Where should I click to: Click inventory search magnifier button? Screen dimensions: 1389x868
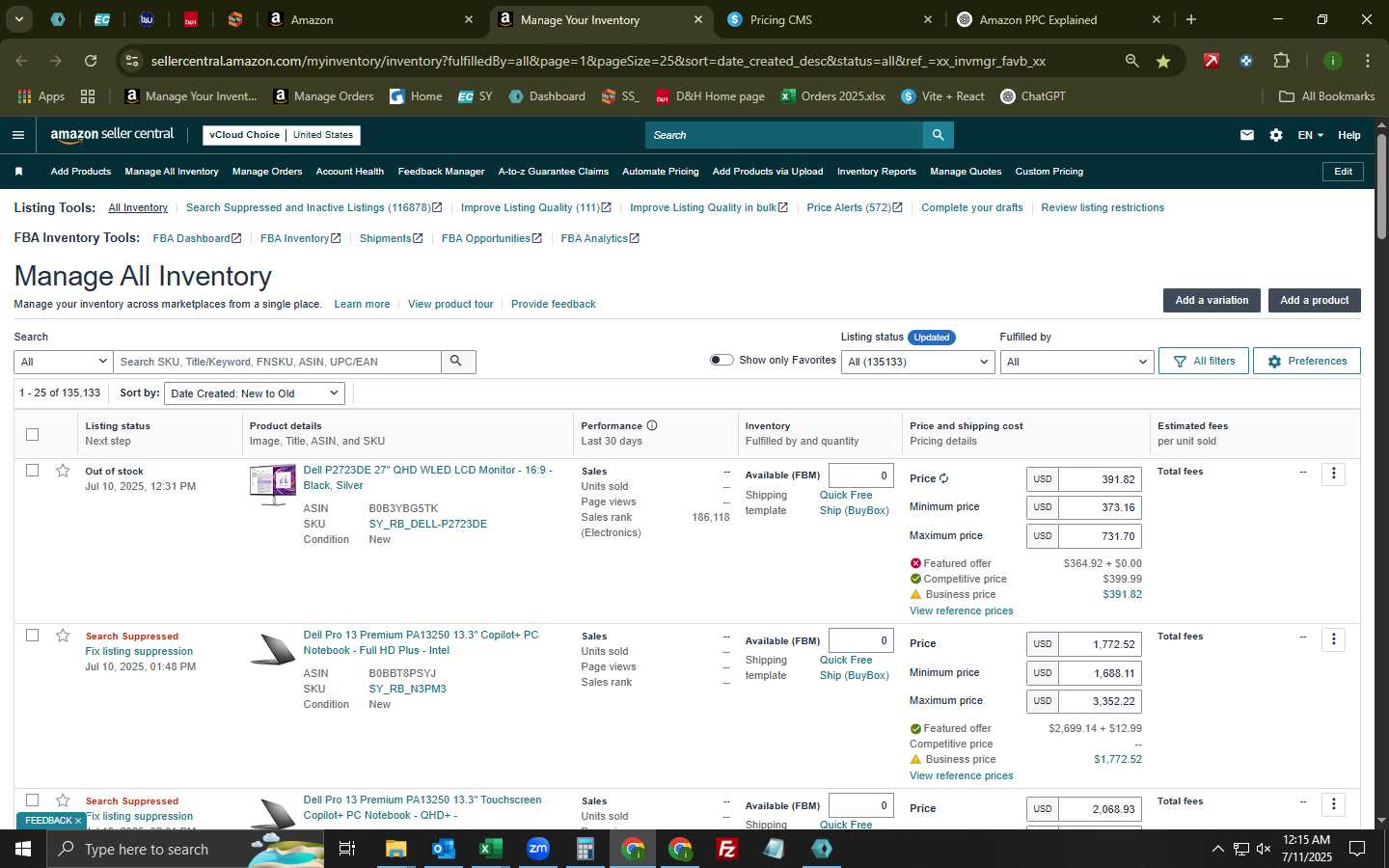click(457, 362)
